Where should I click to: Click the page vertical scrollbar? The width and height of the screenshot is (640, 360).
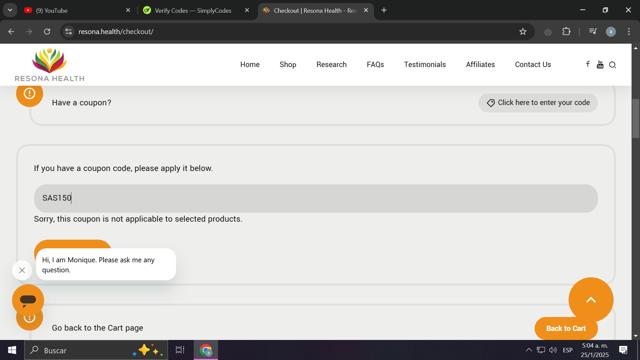tap(636, 118)
